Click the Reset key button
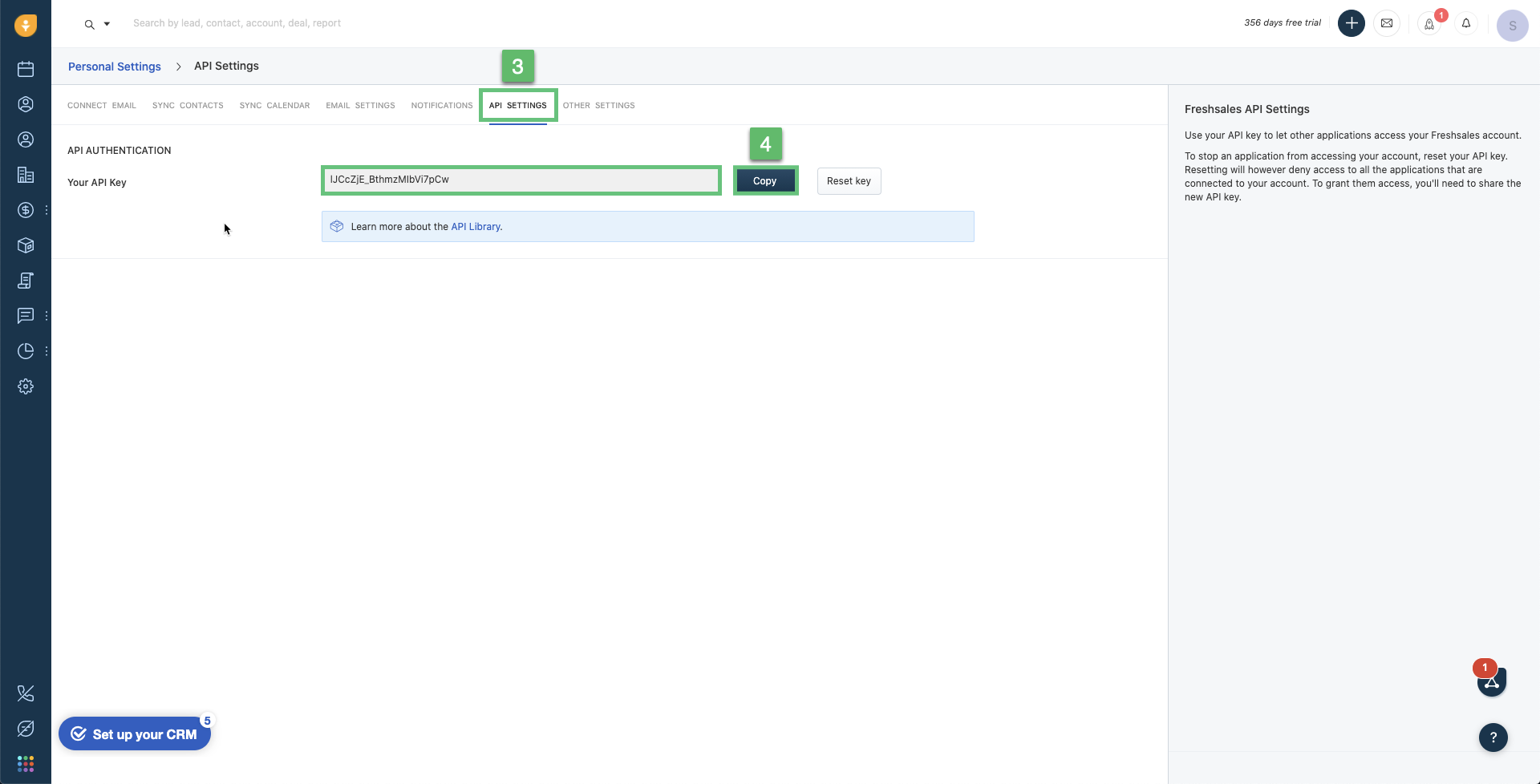The image size is (1540, 784). [x=849, y=180]
